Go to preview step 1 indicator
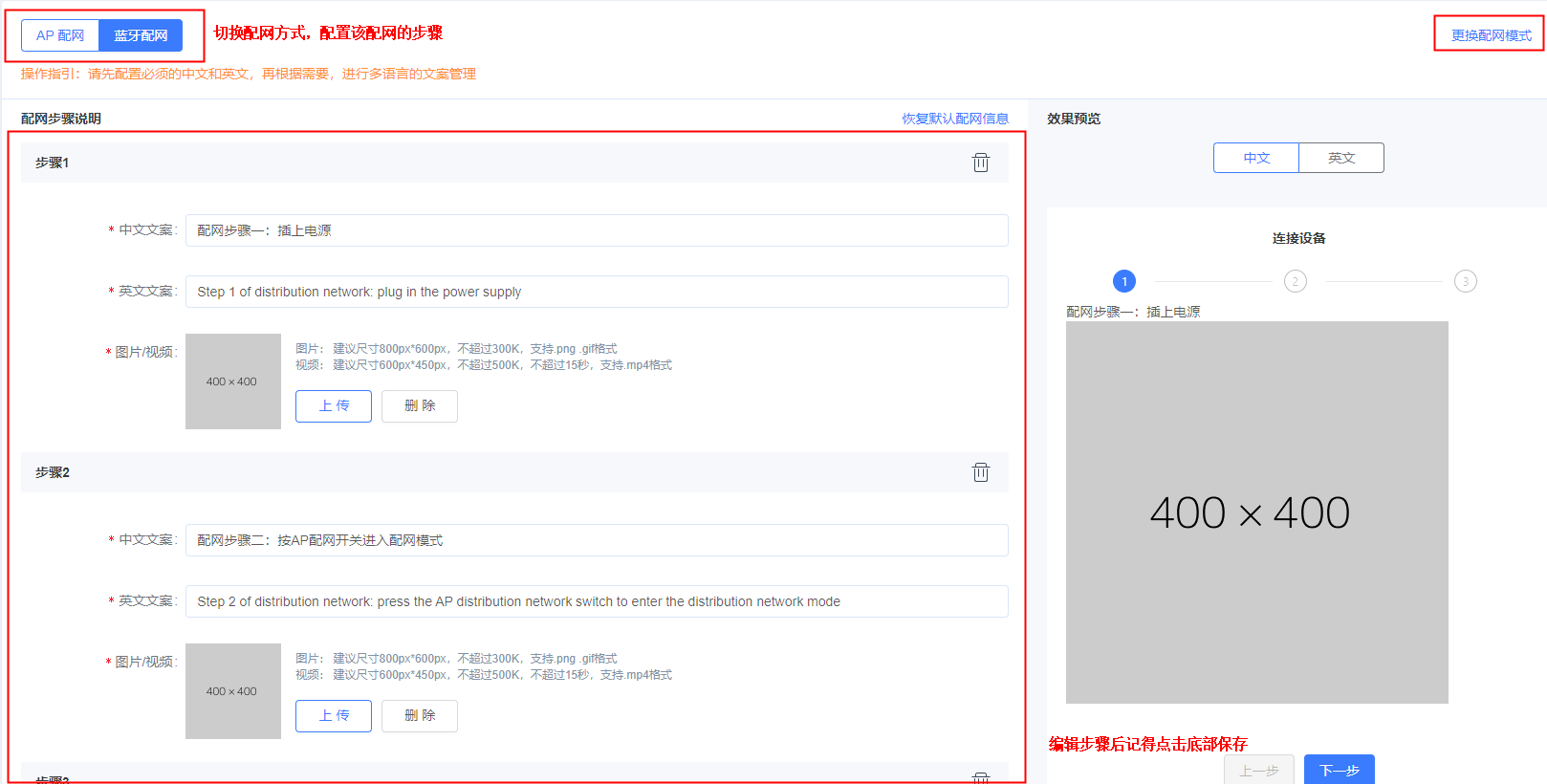 [x=1124, y=281]
